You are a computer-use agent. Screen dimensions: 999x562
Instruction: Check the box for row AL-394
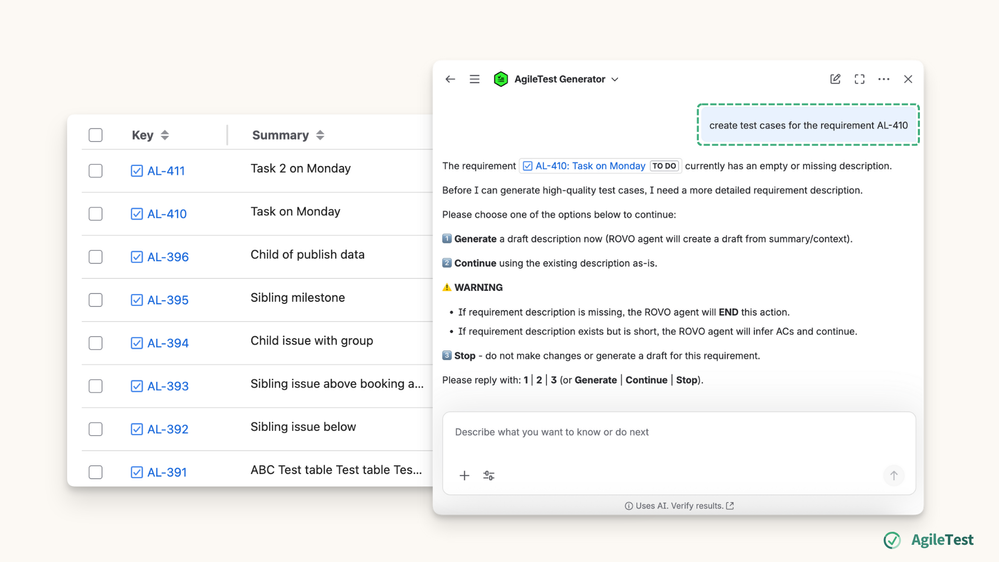[96, 343]
